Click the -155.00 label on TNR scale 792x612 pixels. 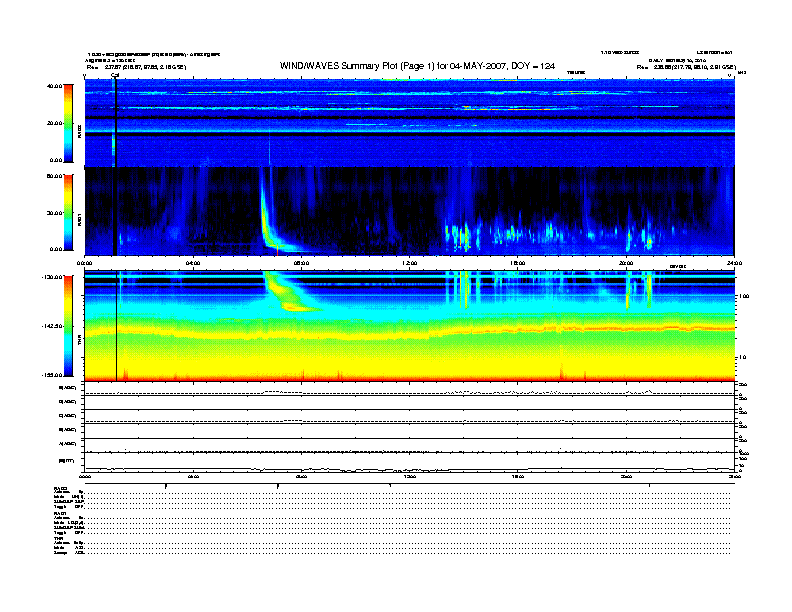click(52, 375)
